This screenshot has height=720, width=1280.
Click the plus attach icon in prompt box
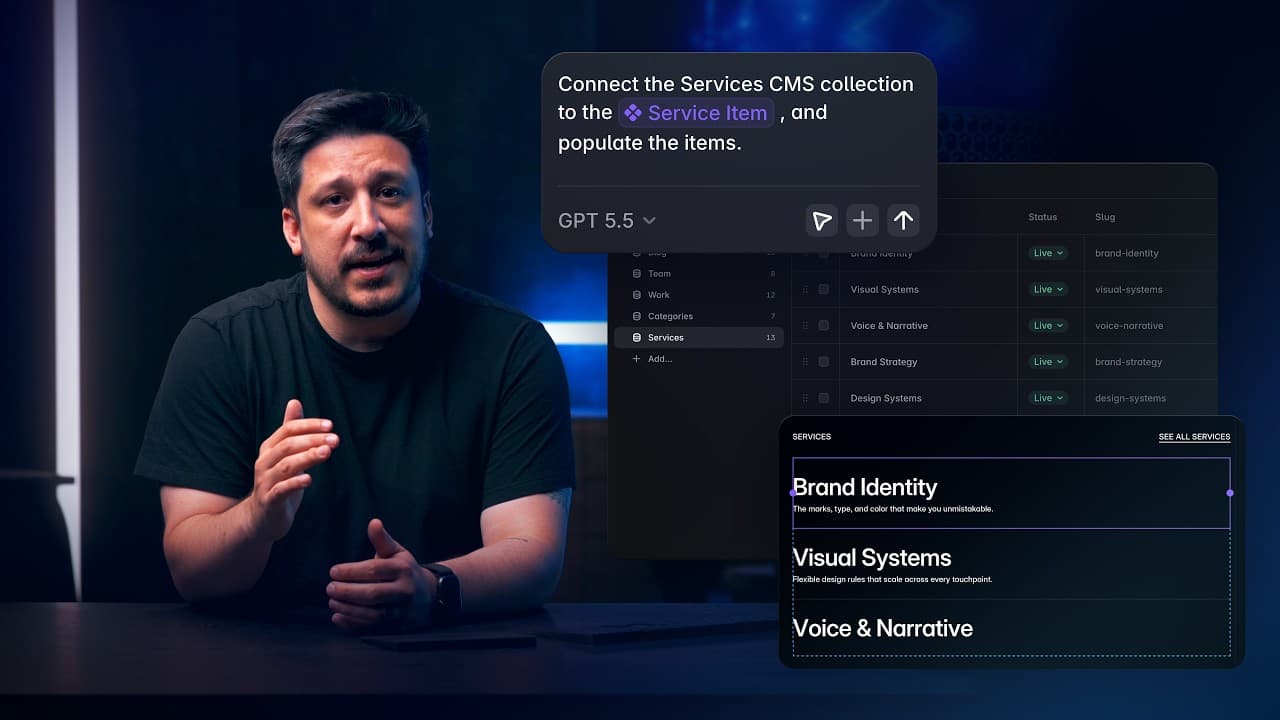click(x=863, y=220)
